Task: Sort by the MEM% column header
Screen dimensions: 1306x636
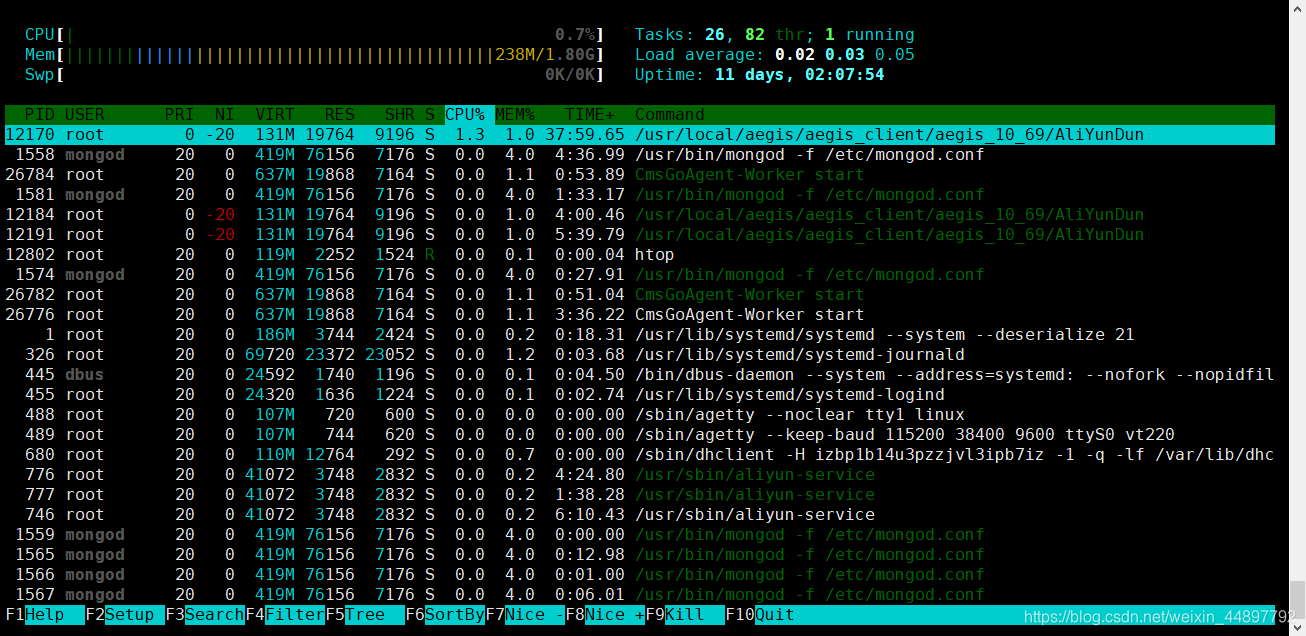Action: tap(515, 115)
